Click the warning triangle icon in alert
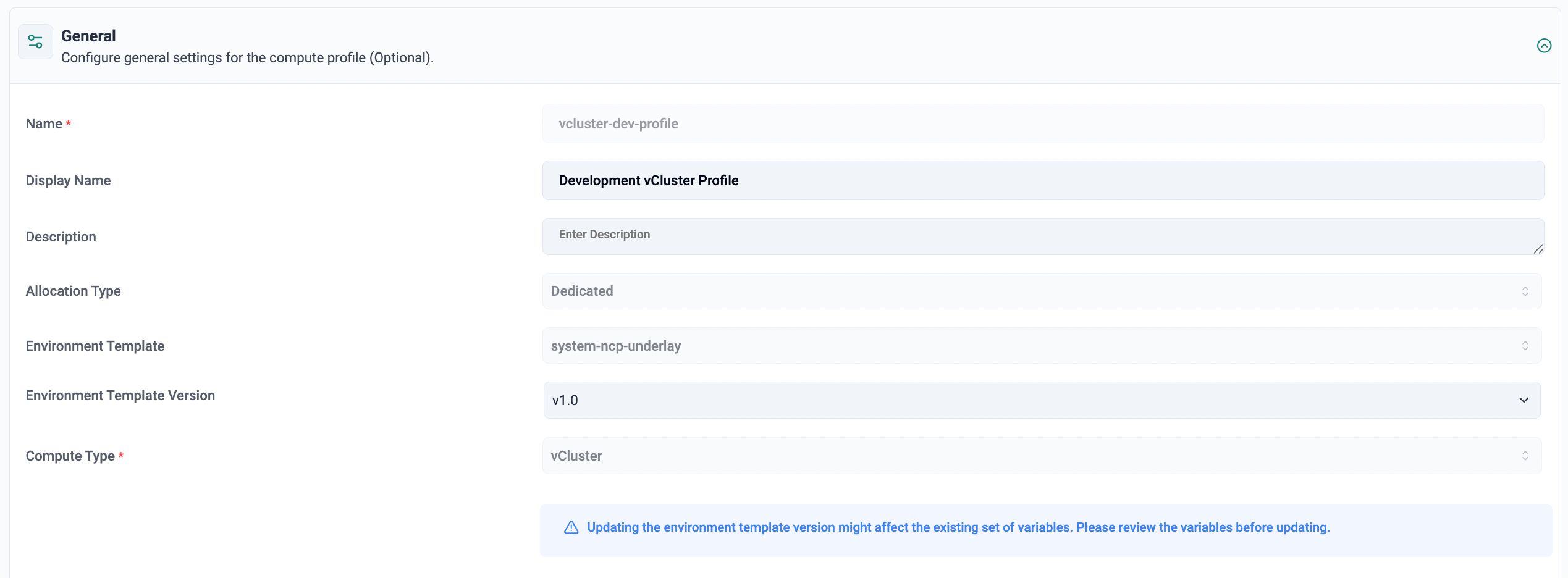The image size is (1568, 578). pos(571,527)
